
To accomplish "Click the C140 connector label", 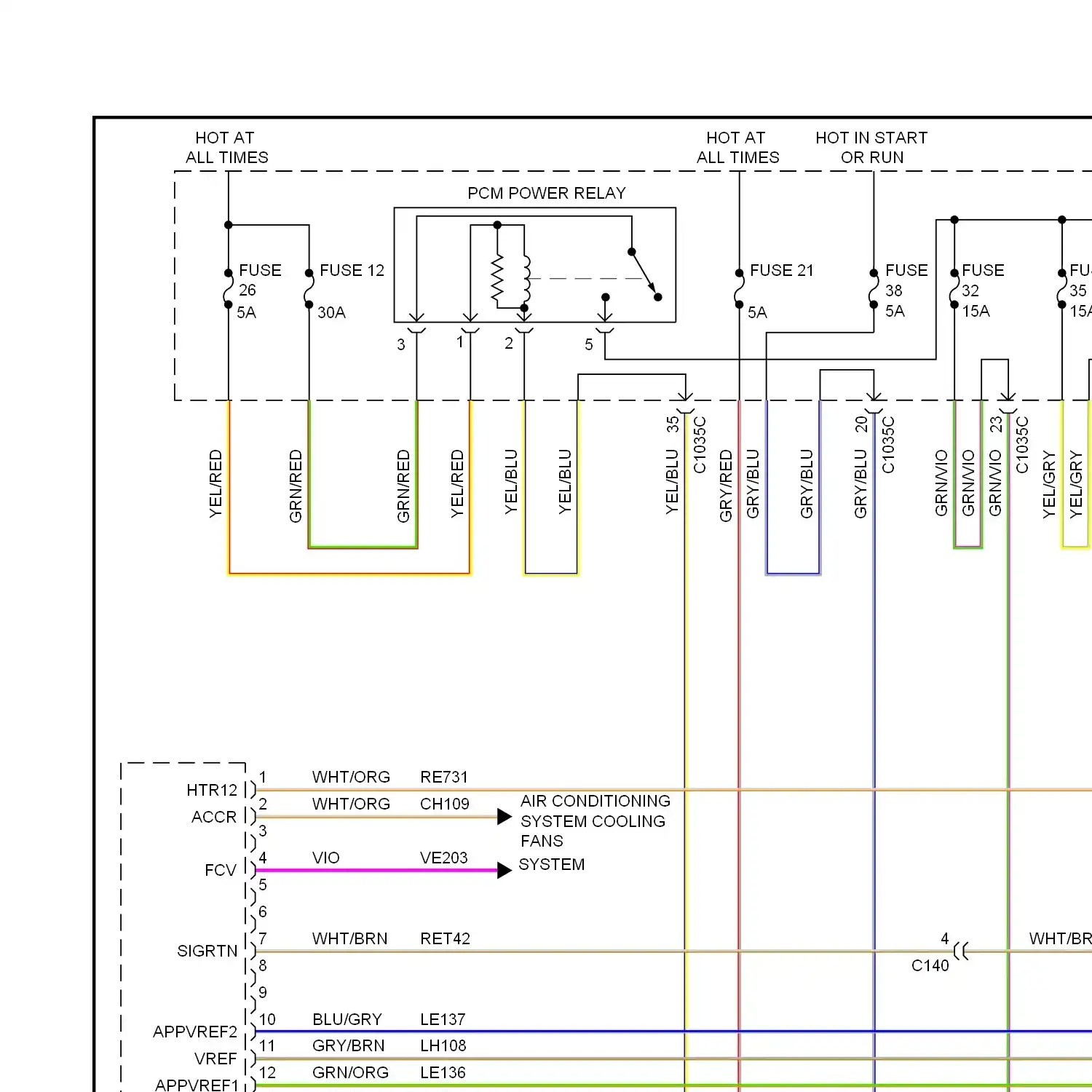I will (x=930, y=965).
